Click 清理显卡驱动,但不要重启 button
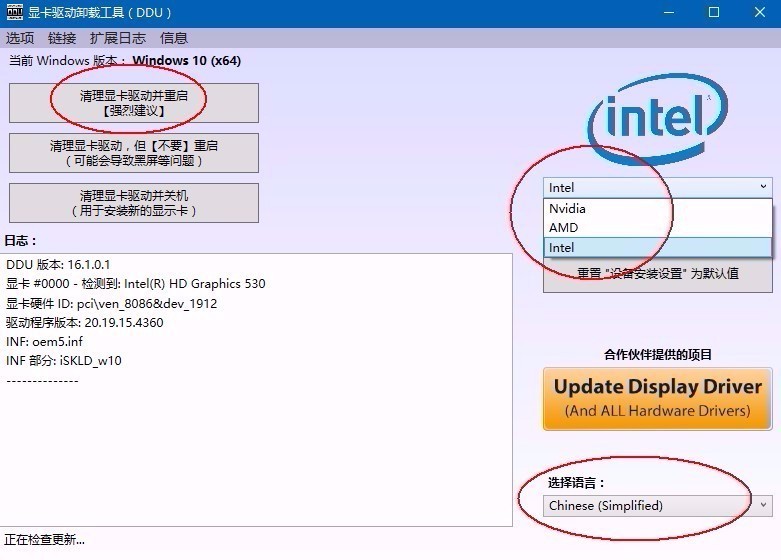Image resolution: width=781 pixels, height=560 pixels. (134, 153)
